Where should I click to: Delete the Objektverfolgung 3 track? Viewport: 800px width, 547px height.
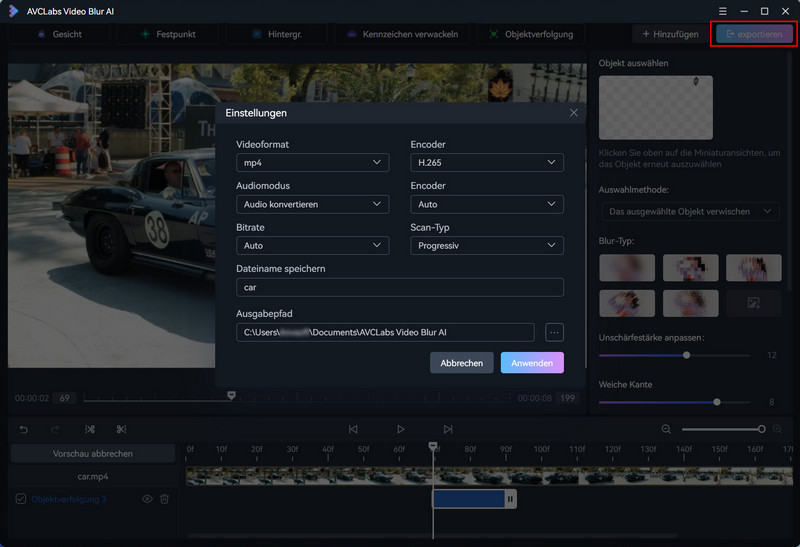pos(164,499)
